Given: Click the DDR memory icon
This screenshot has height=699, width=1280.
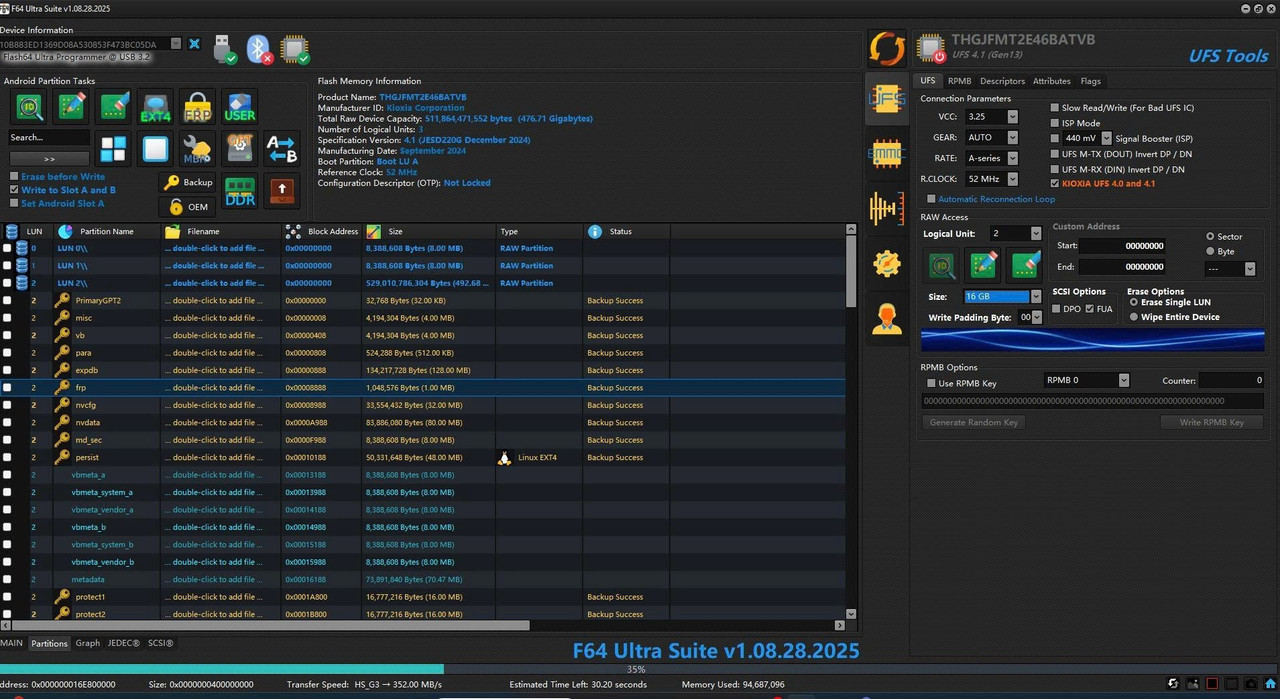Looking at the screenshot, I should [x=240, y=191].
